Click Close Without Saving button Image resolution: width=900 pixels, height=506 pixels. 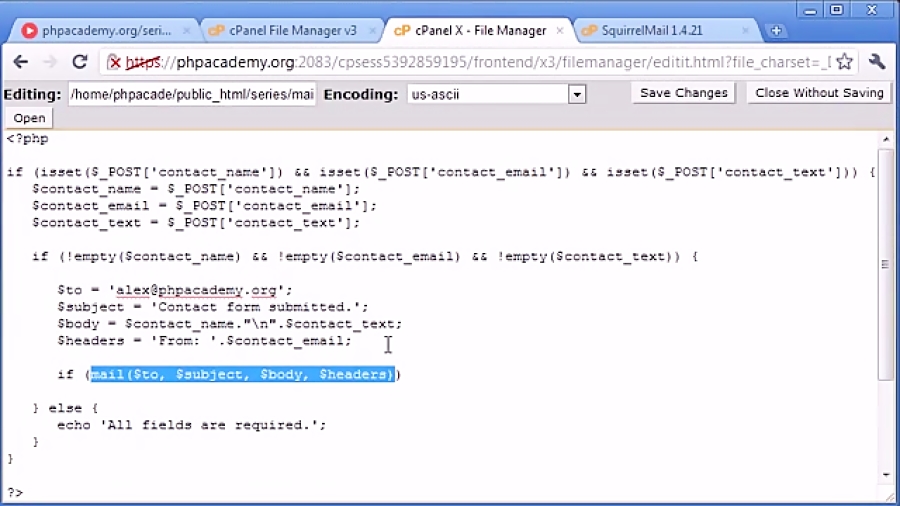[819, 93]
